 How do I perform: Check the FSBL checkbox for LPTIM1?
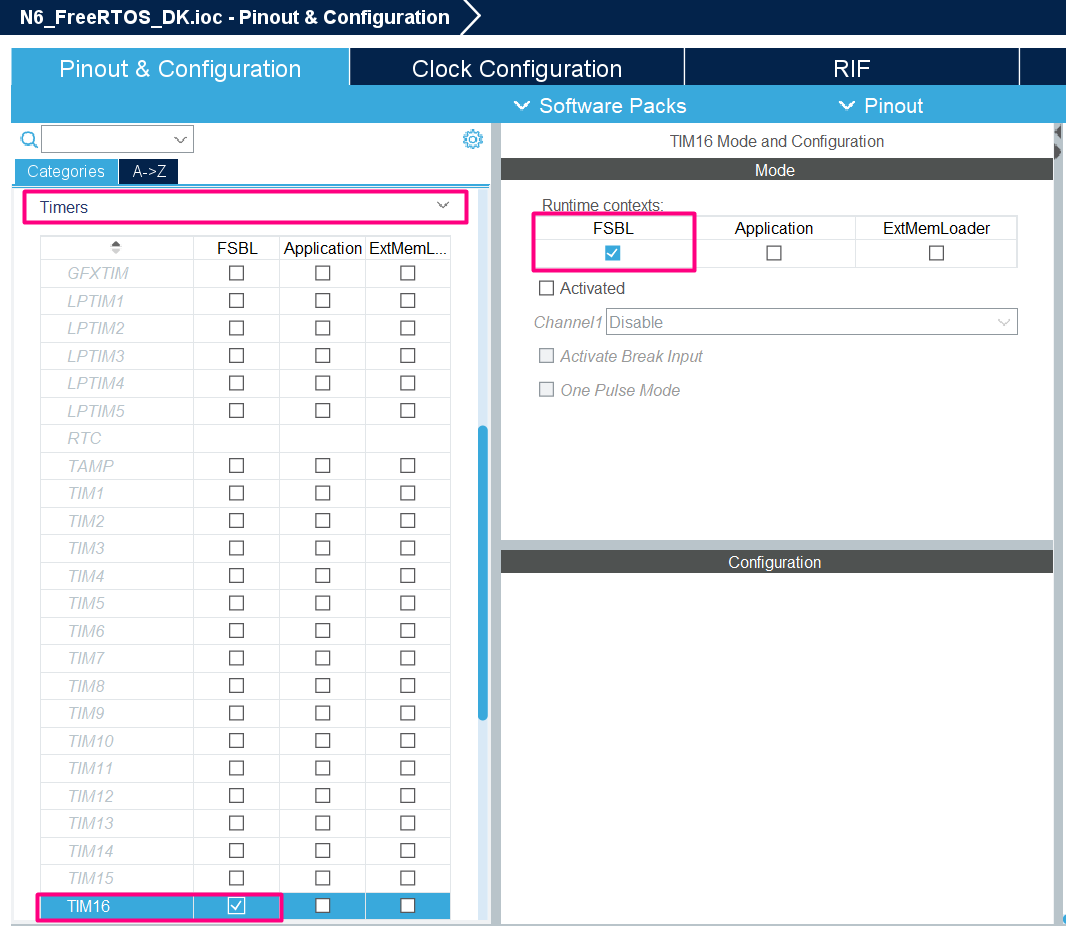(x=236, y=300)
